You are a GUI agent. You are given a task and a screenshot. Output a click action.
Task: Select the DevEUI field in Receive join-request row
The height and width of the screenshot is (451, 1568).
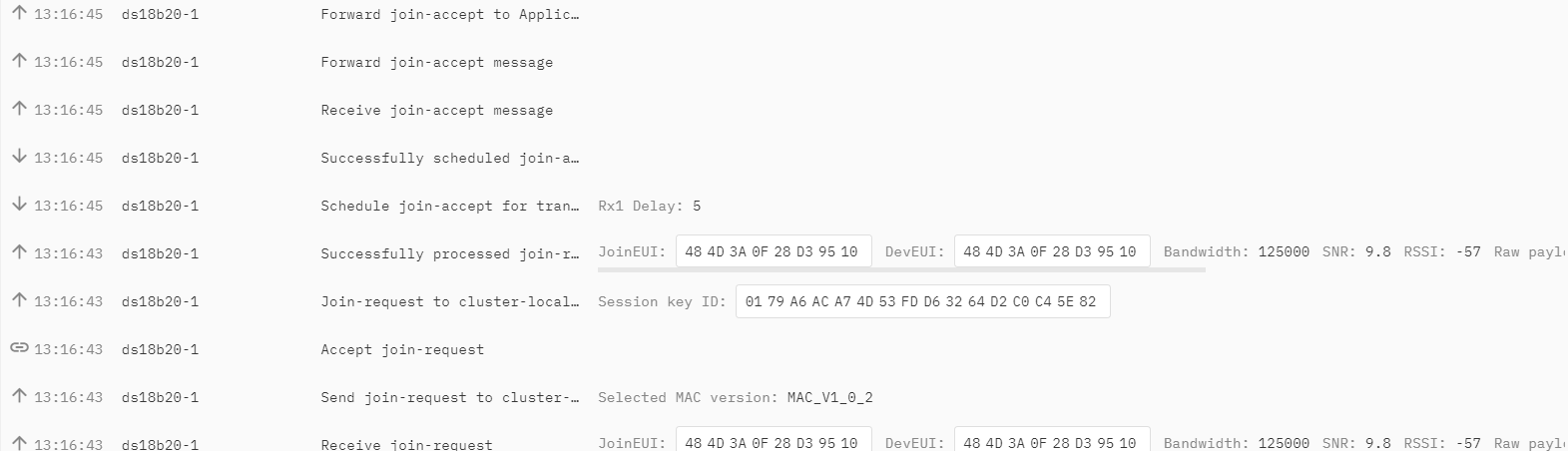(x=1052, y=440)
